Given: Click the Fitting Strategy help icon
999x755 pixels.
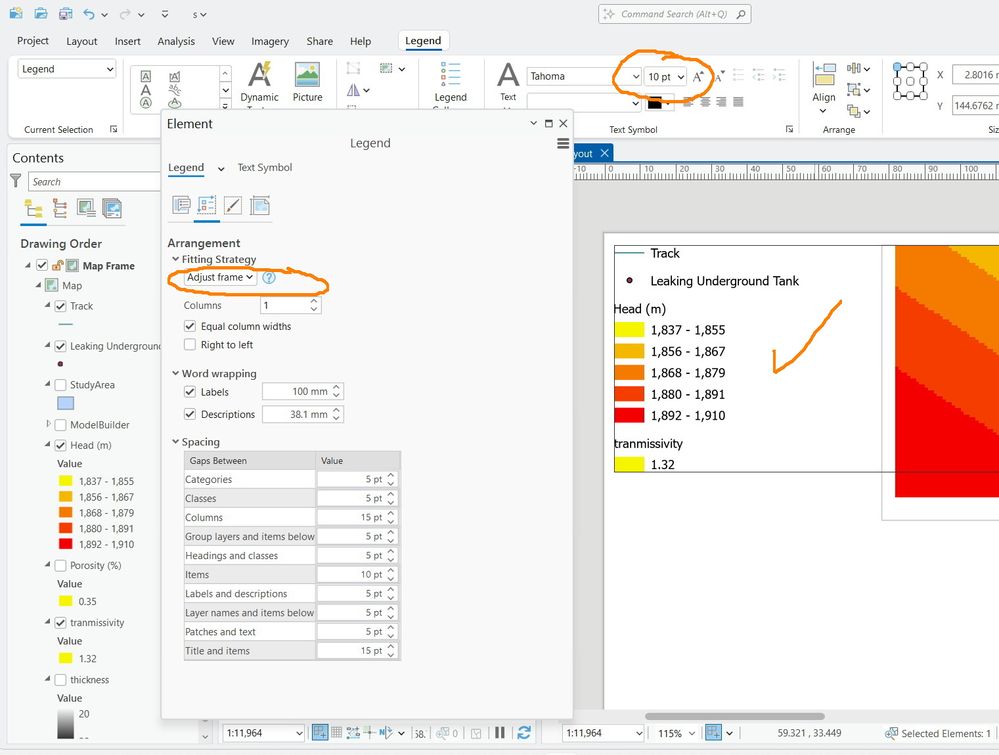Looking at the screenshot, I should 269,278.
